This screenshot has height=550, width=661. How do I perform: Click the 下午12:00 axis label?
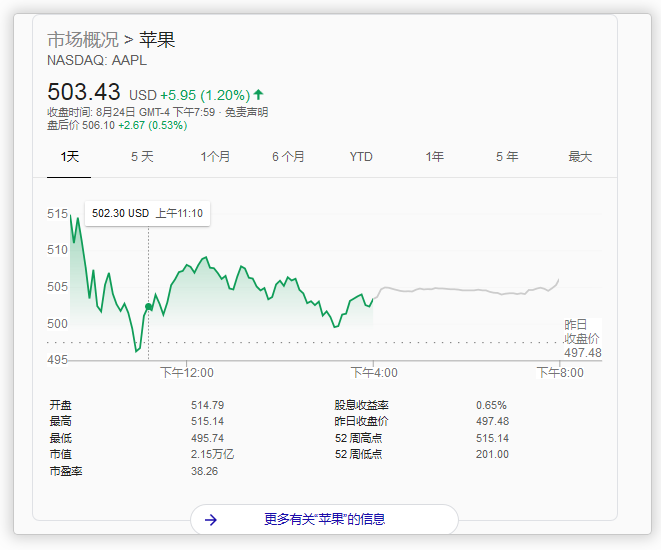click(x=187, y=373)
